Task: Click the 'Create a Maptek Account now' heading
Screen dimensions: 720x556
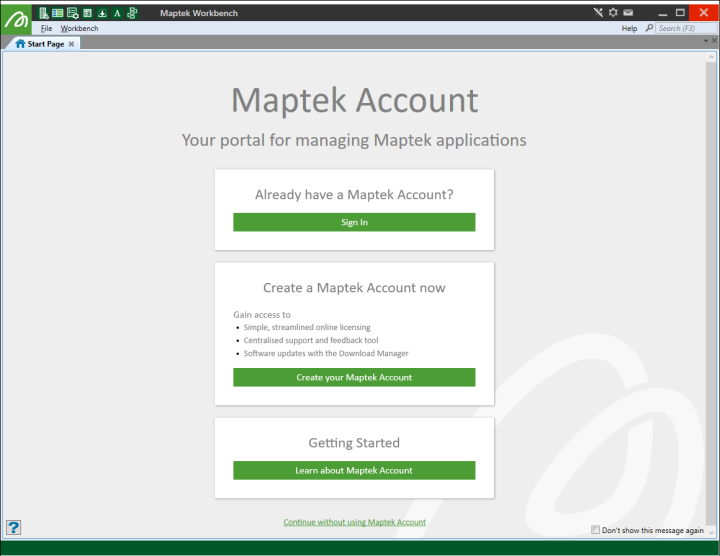Action: (354, 288)
